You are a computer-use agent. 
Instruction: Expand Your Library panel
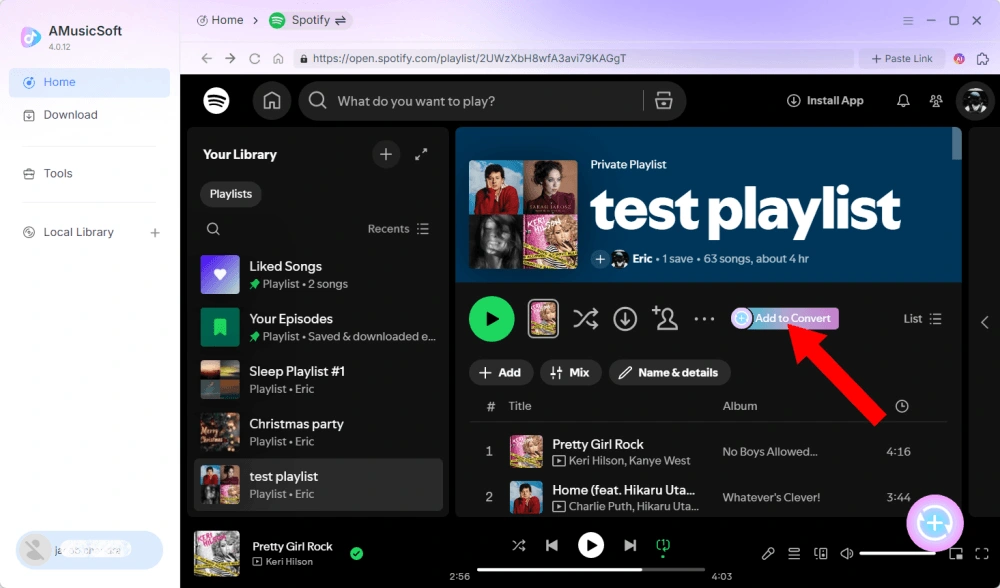point(421,154)
